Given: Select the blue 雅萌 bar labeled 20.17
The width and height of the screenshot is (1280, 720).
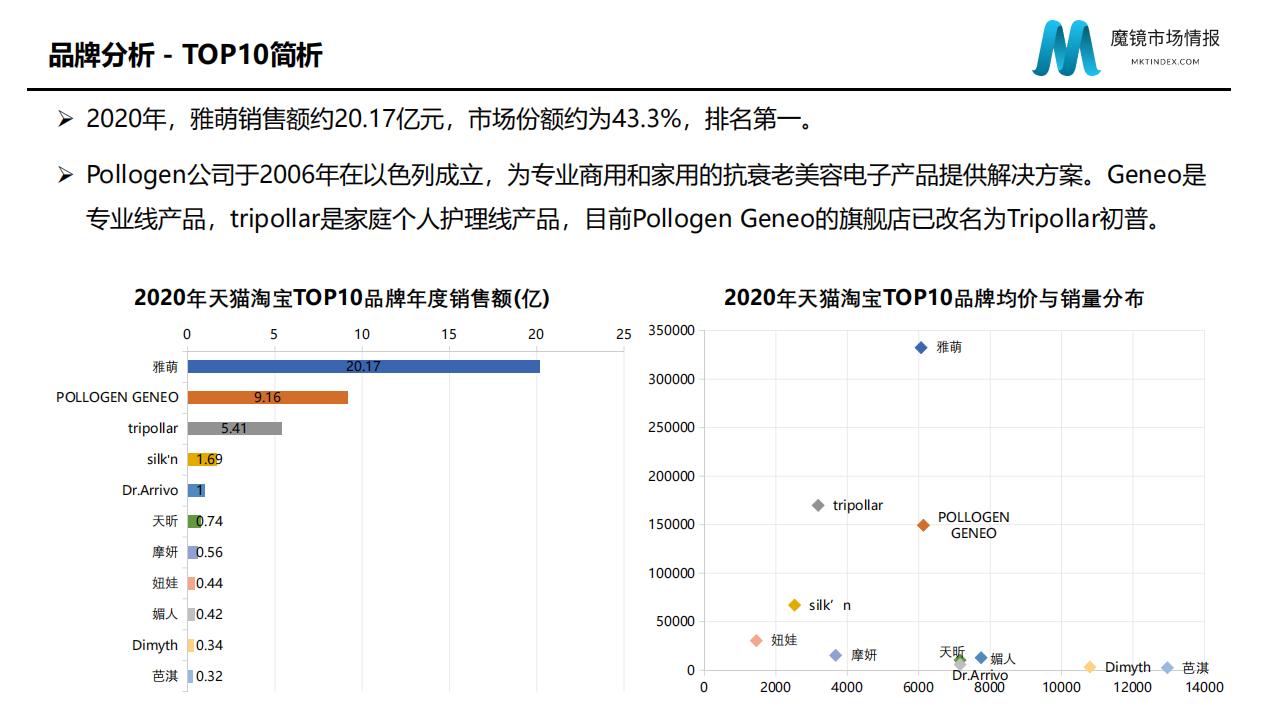Looking at the screenshot, I should (x=364, y=366).
